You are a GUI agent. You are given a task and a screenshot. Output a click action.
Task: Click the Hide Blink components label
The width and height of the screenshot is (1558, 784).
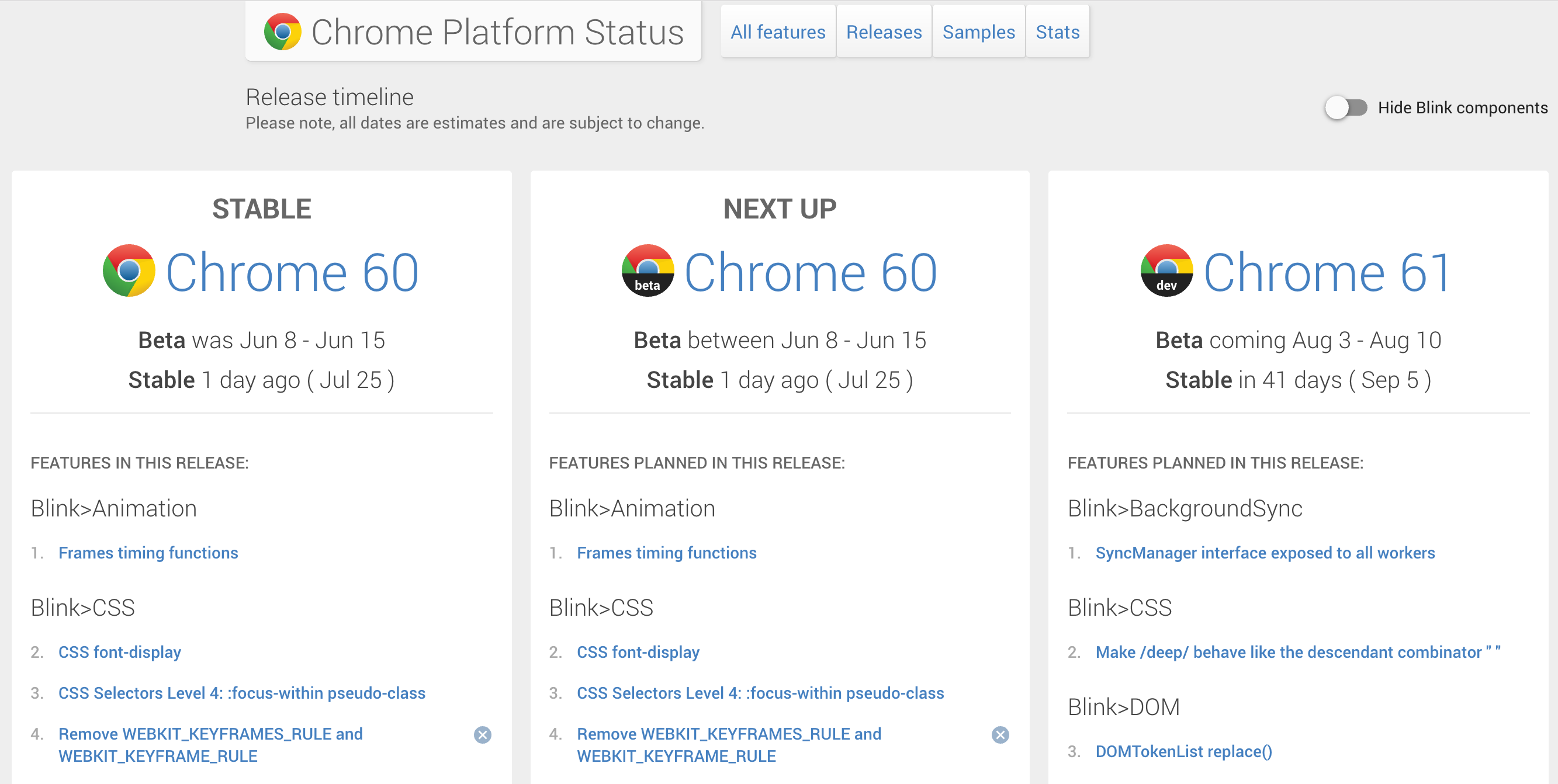pos(1462,107)
